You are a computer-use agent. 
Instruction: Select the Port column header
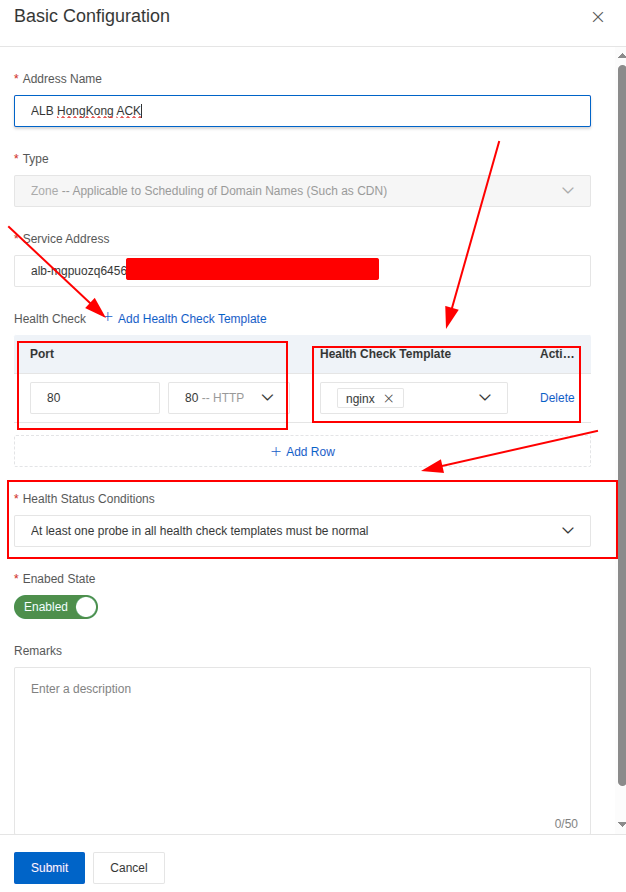[x=42, y=354]
